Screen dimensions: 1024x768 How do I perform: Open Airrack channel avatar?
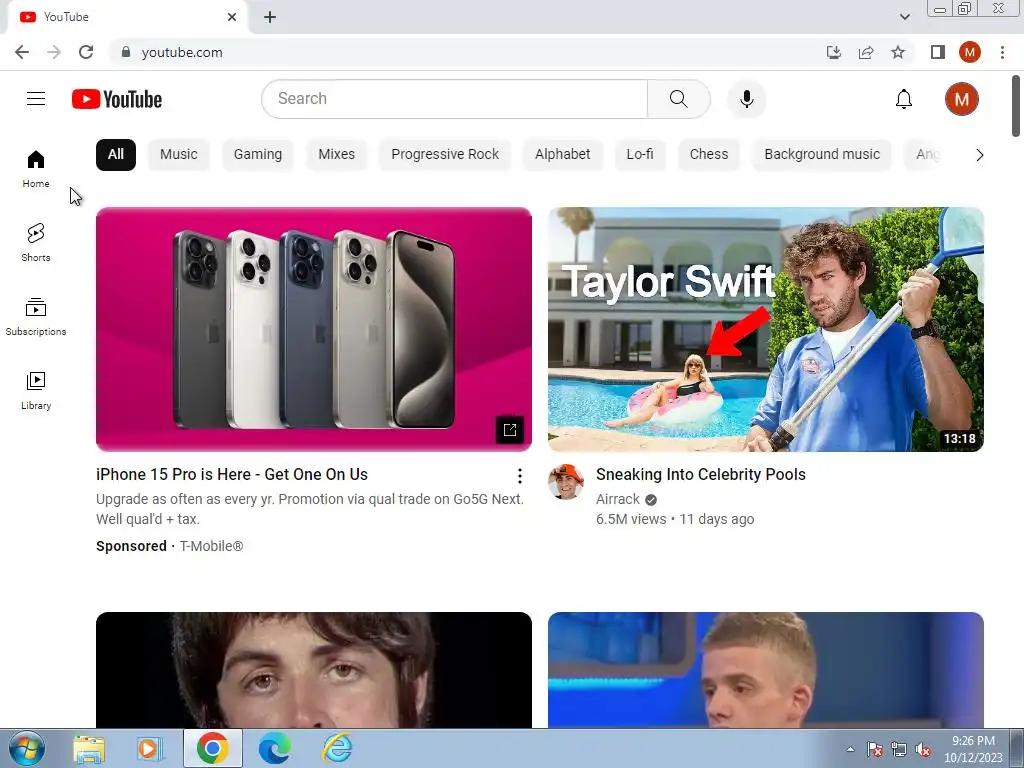point(566,482)
